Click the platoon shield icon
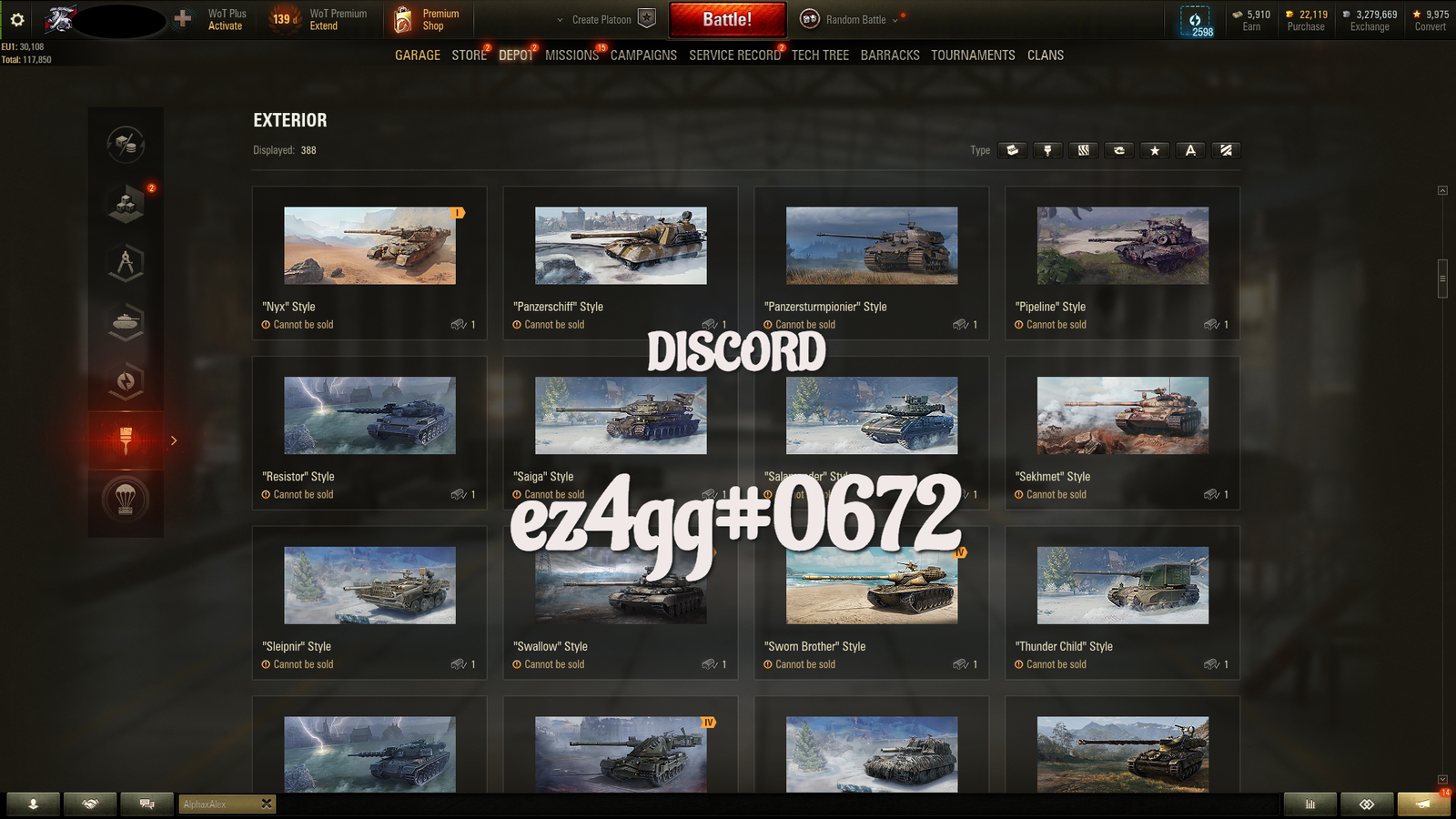The image size is (1456, 819). [646, 18]
